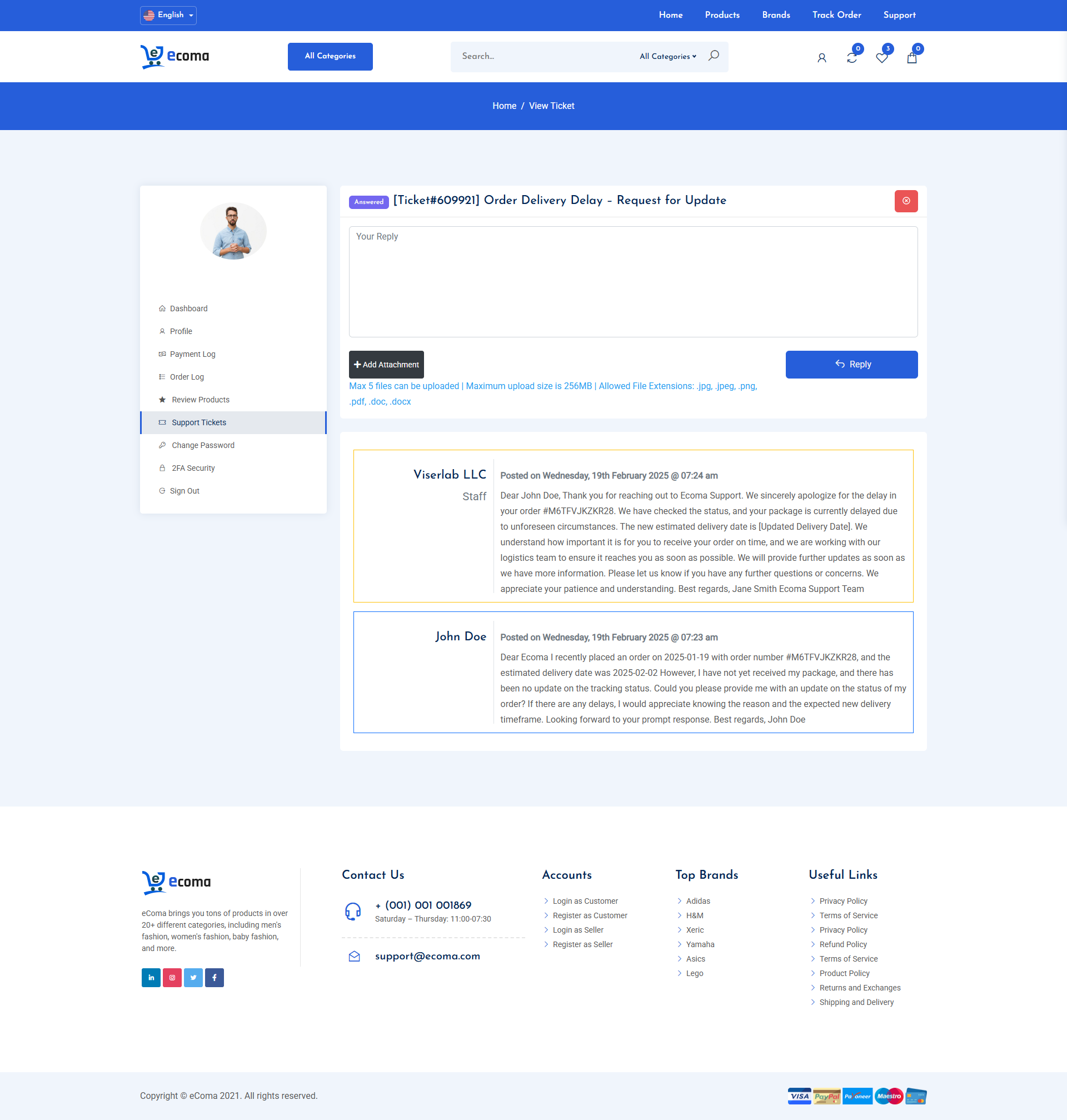Viewport: 1067px width, 1120px height.
Task: Select Order Log in sidebar
Action: 187,376
